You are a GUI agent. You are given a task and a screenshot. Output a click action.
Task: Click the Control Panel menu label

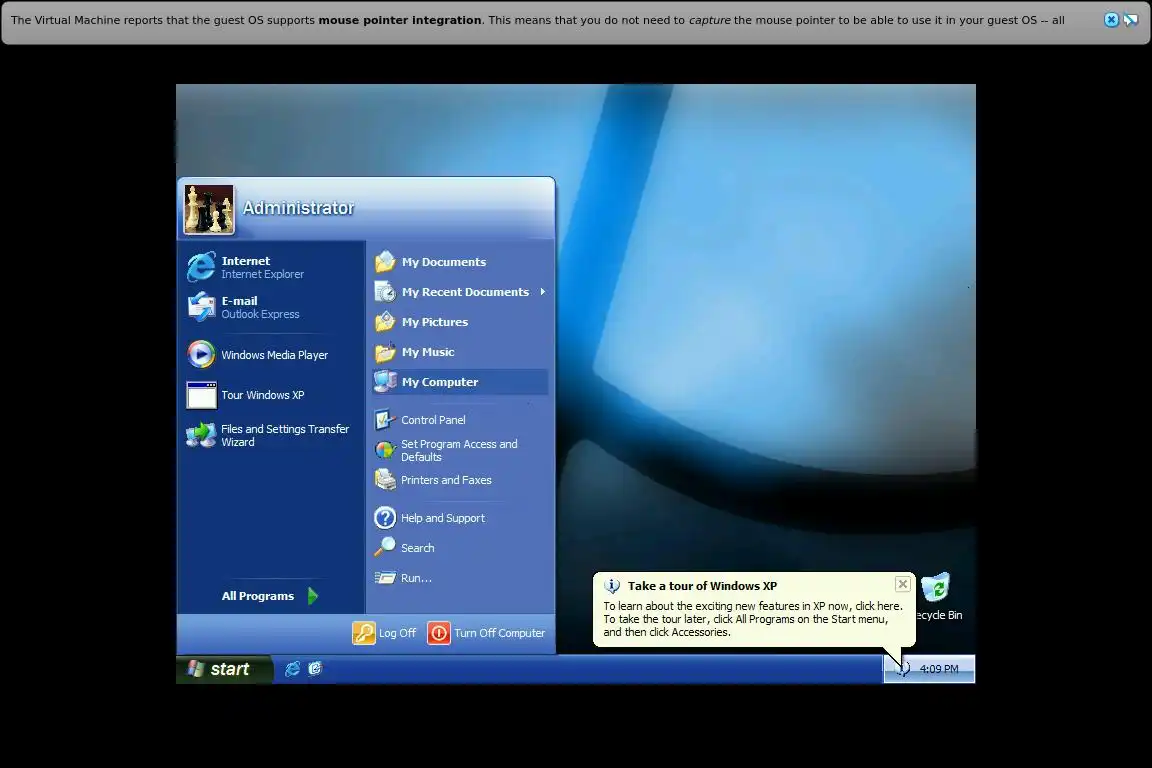click(x=433, y=420)
